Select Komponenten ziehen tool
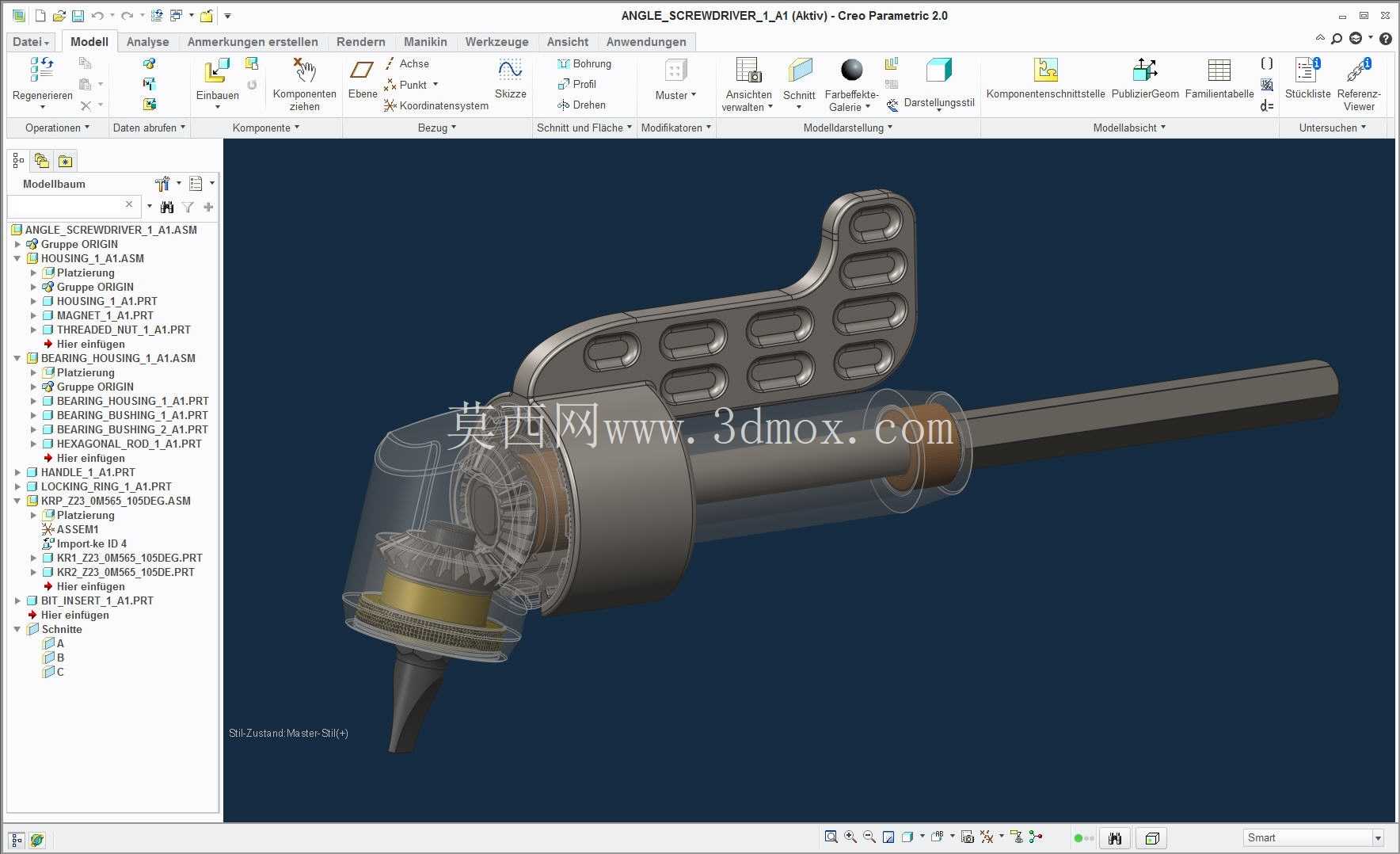This screenshot has height=854, width=1400. (304, 70)
